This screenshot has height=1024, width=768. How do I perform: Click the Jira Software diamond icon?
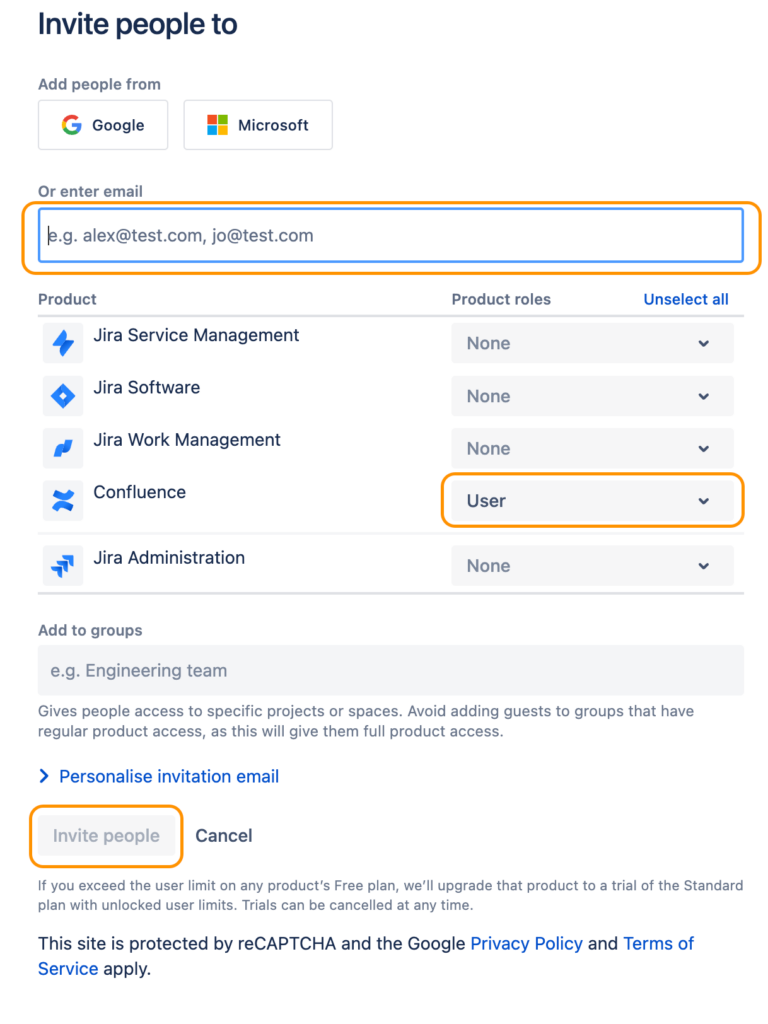point(63,396)
